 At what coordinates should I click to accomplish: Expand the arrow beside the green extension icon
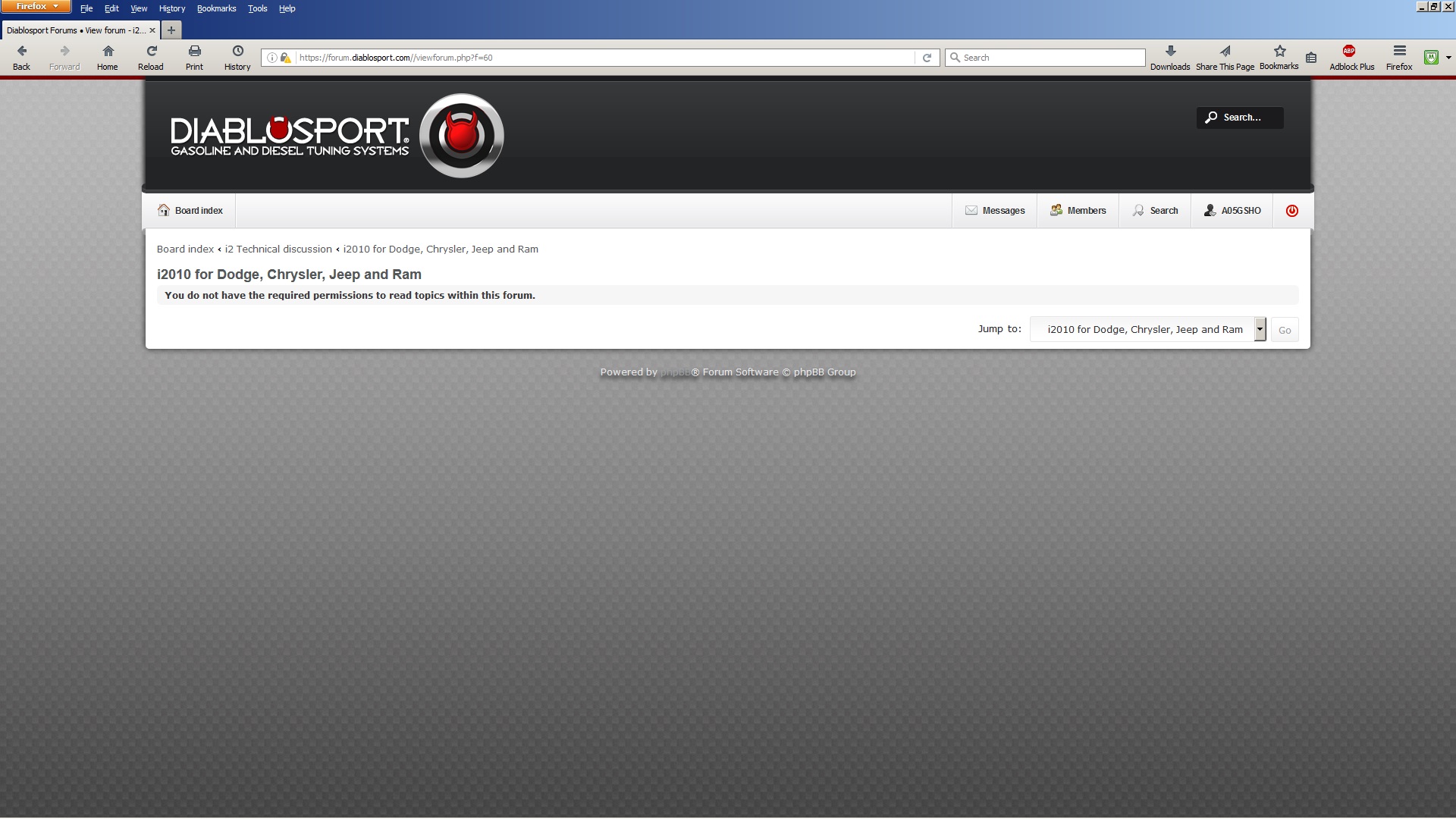coord(1448,58)
